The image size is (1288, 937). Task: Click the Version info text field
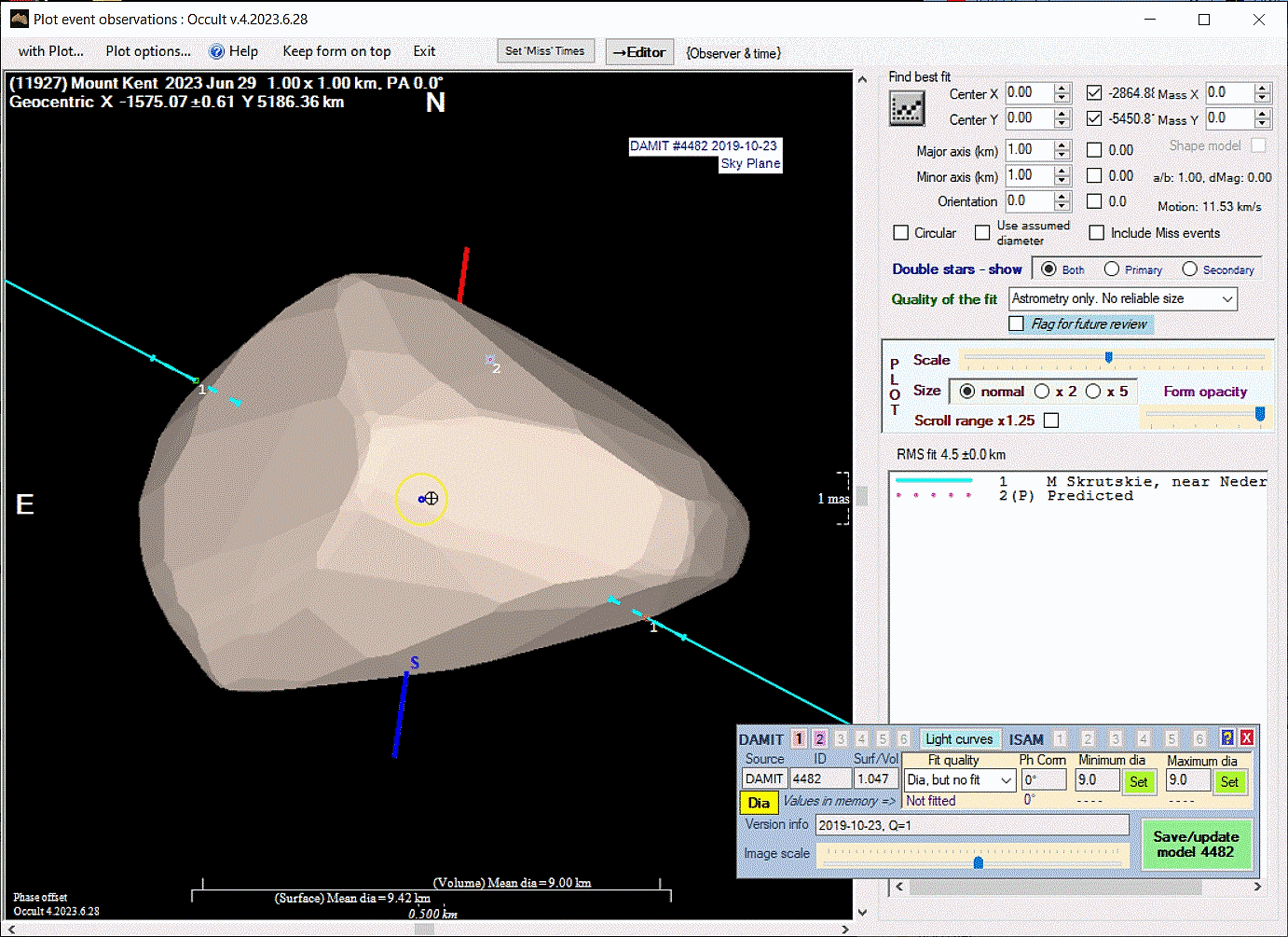[971, 825]
